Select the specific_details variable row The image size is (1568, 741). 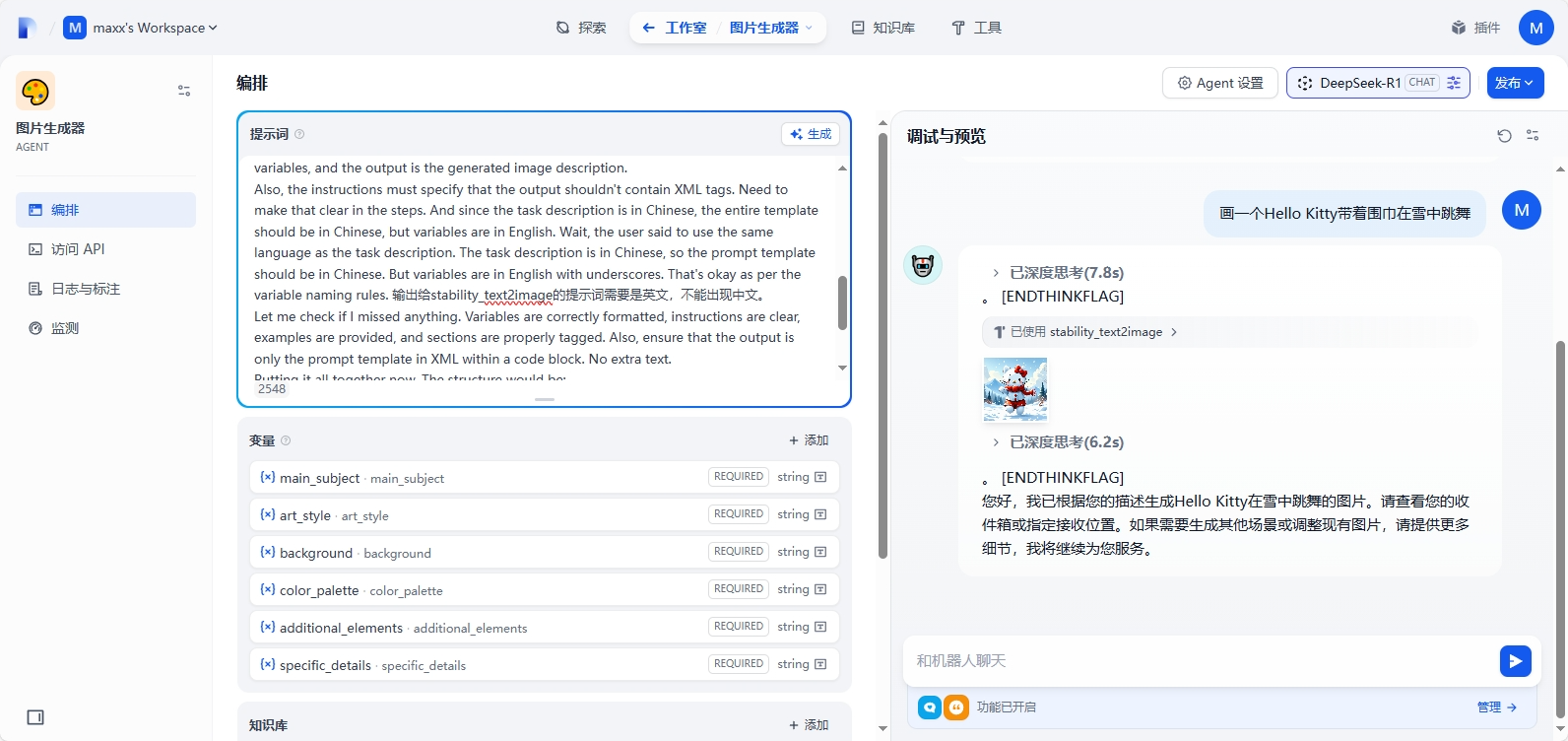tap(545, 664)
